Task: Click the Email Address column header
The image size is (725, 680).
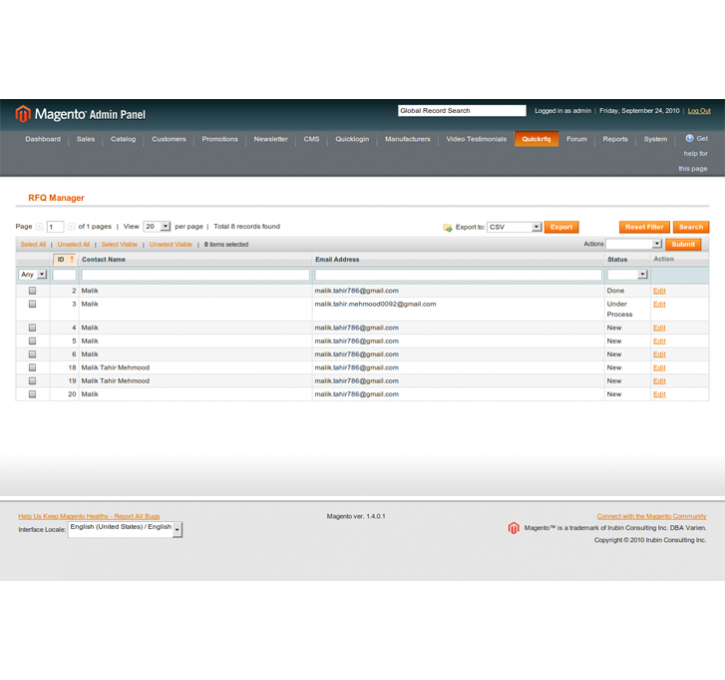Action: pyautogui.click(x=337, y=260)
